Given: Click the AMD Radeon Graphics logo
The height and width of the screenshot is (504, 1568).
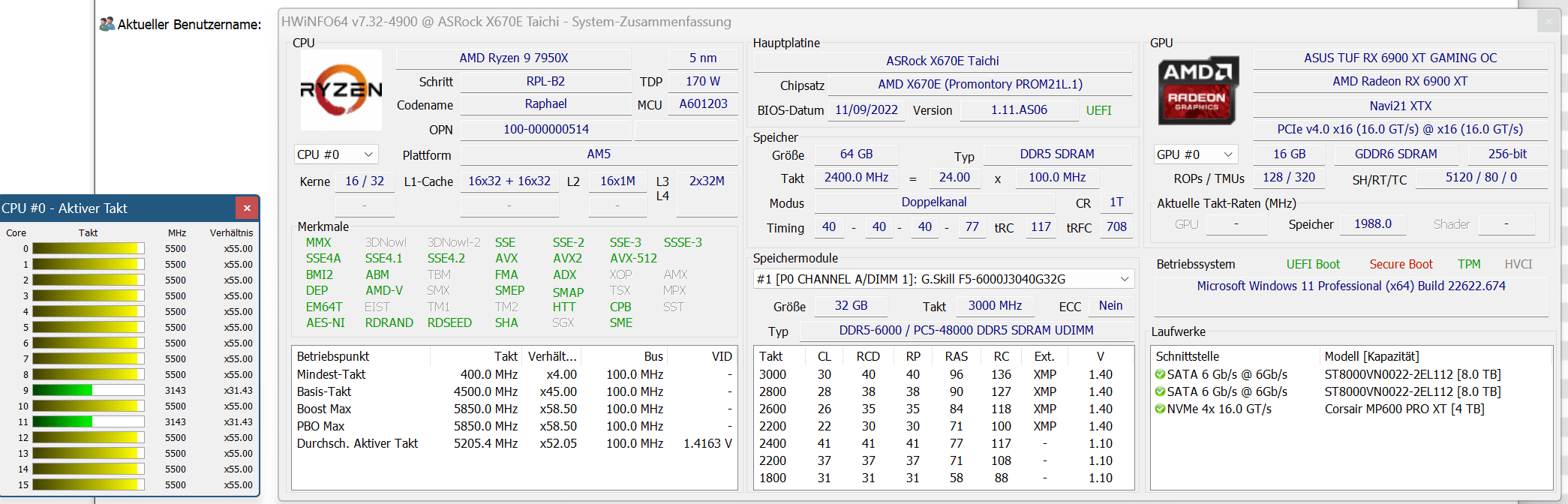Looking at the screenshot, I should pos(1197,90).
